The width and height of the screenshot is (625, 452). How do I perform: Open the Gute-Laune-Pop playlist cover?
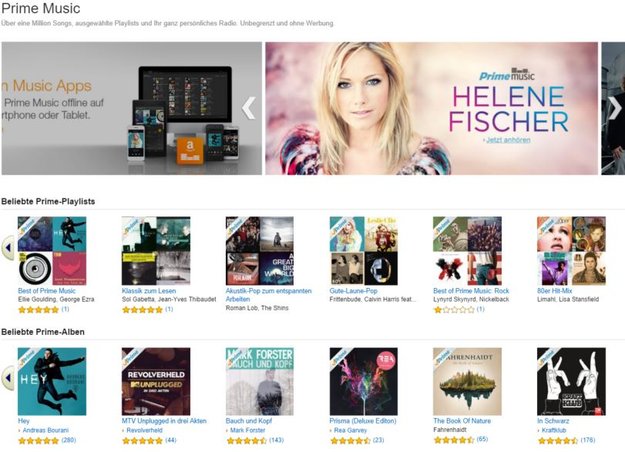point(364,251)
